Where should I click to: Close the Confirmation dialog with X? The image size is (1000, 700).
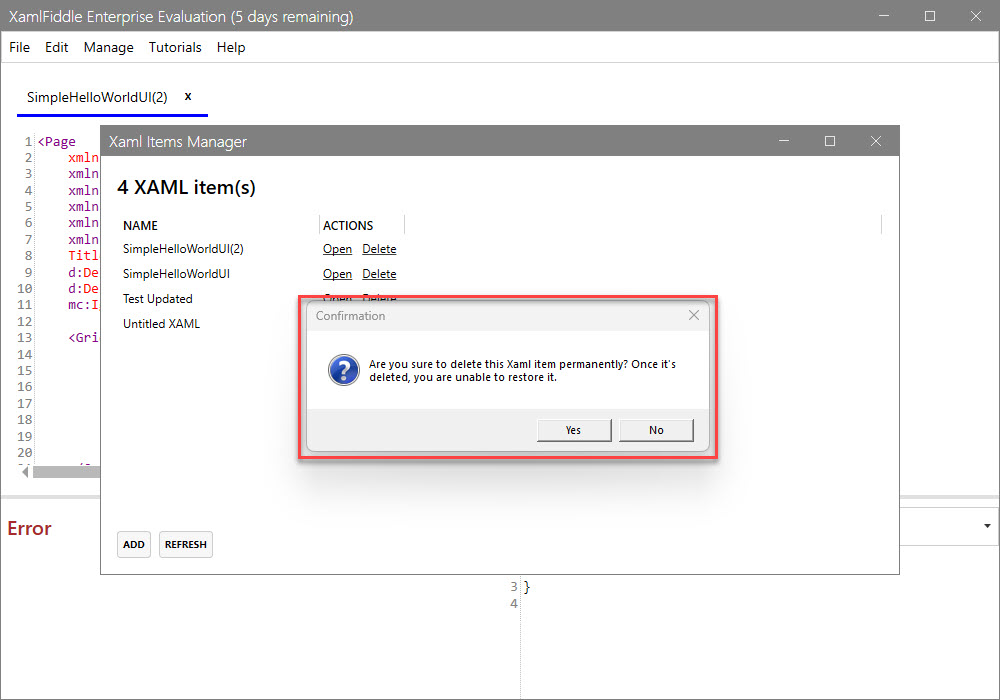coord(694,316)
